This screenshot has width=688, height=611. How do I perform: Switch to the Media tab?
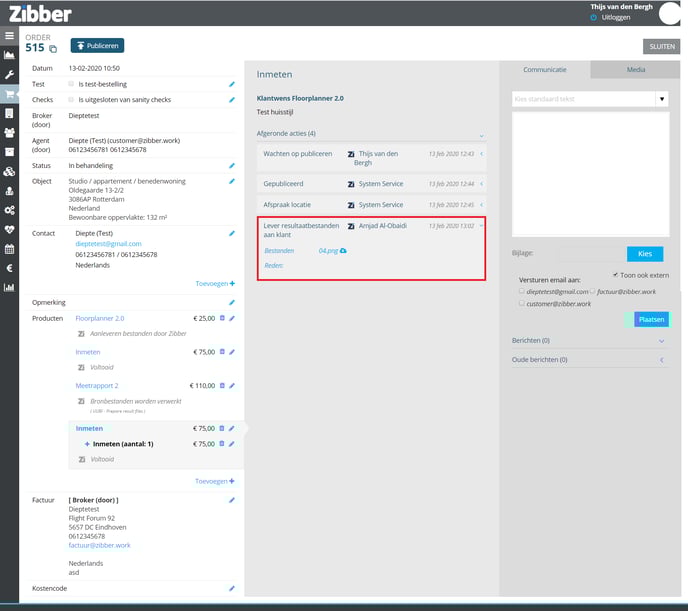635,70
